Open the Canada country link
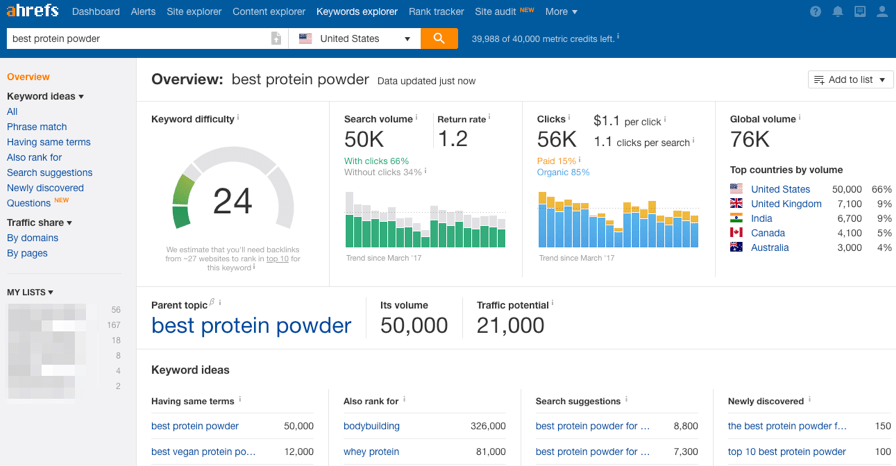Screen dimensions: 896x466 (x=767, y=233)
